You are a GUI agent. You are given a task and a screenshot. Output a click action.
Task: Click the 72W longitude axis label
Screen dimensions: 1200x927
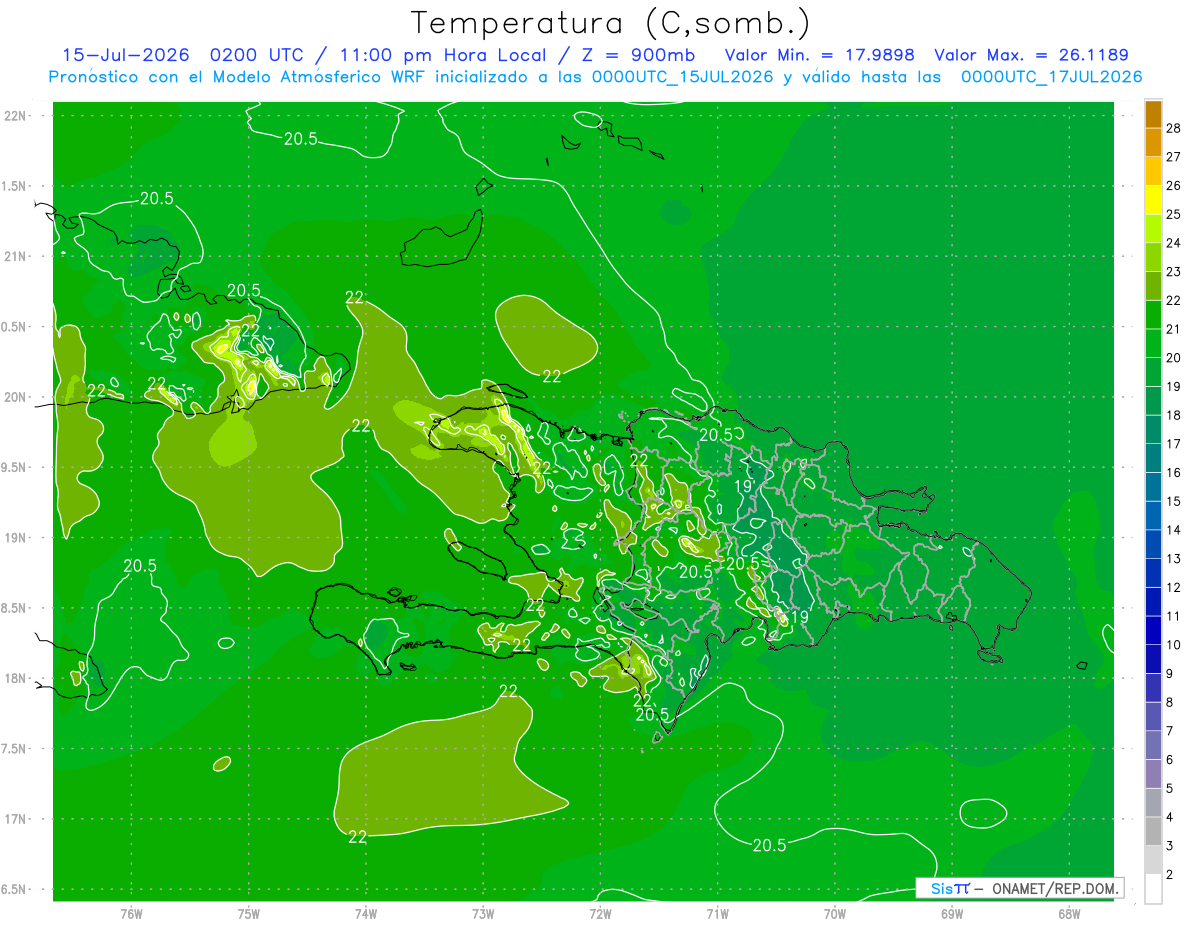pos(600,913)
